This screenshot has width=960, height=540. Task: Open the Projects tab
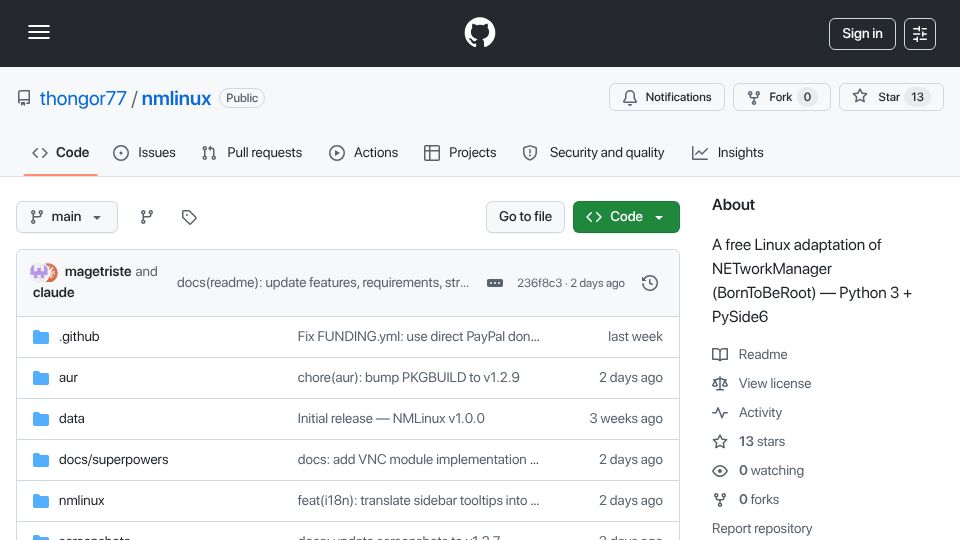click(x=460, y=152)
